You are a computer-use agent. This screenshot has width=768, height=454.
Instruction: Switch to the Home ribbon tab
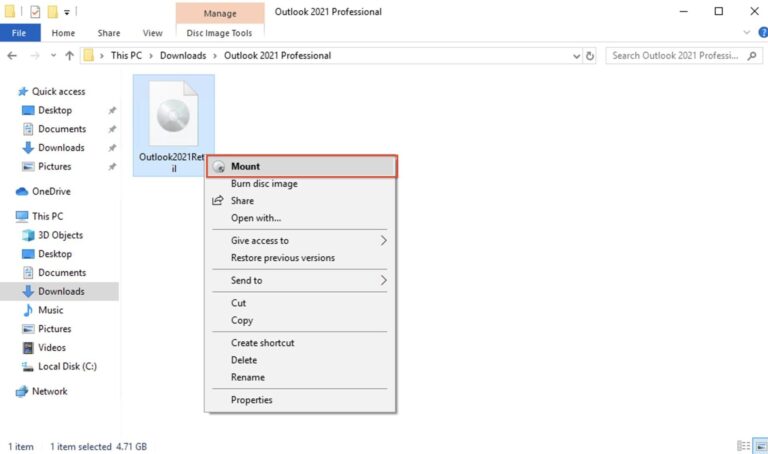pyautogui.click(x=63, y=33)
